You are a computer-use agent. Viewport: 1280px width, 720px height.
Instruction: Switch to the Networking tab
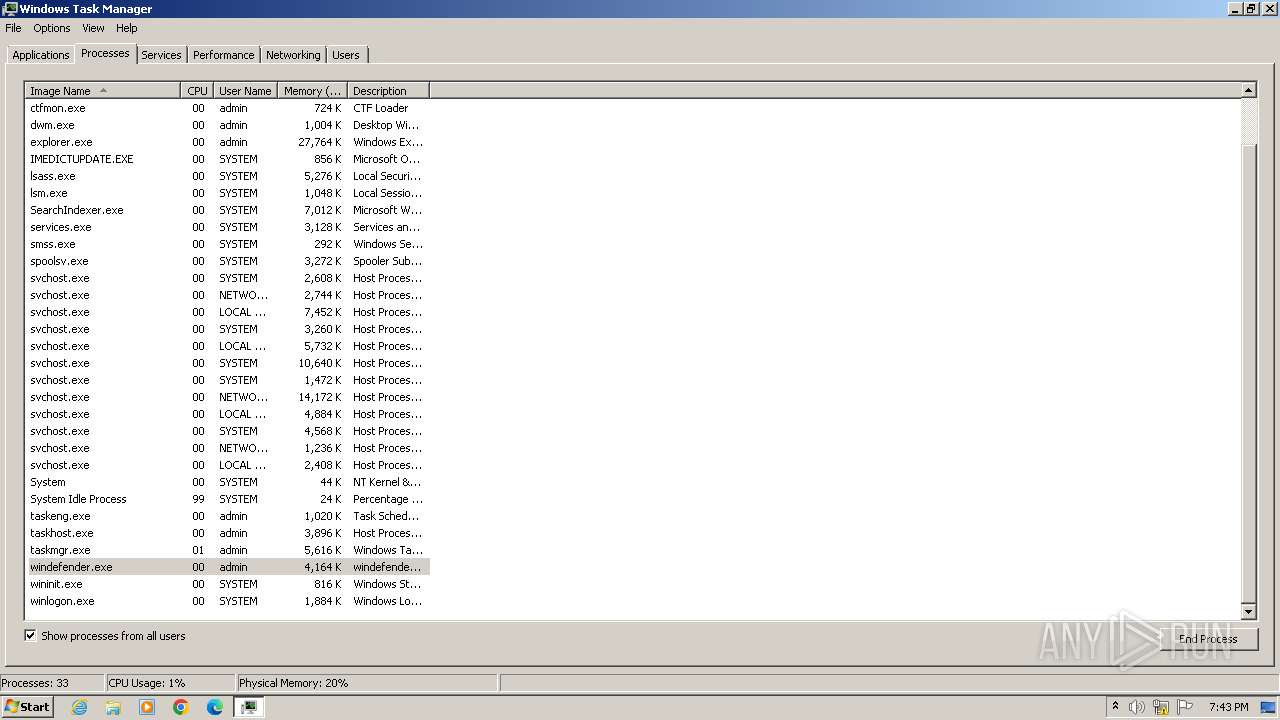[x=293, y=55]
